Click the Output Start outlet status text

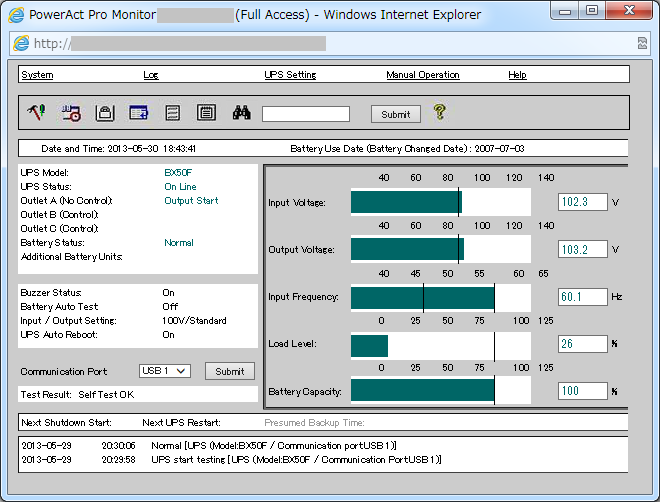click(191, 201)
